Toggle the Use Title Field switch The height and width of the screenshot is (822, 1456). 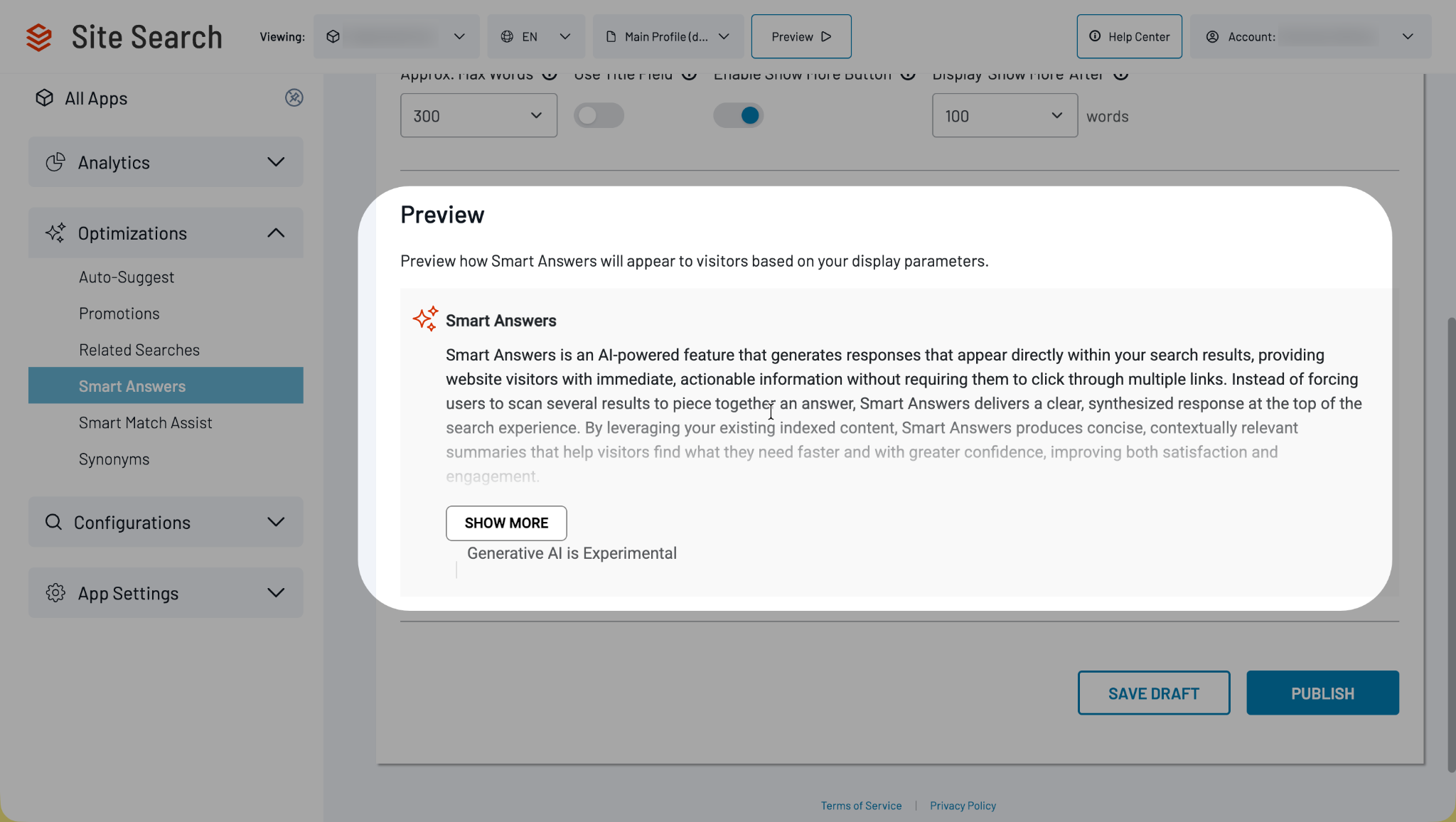pos(599,115)
